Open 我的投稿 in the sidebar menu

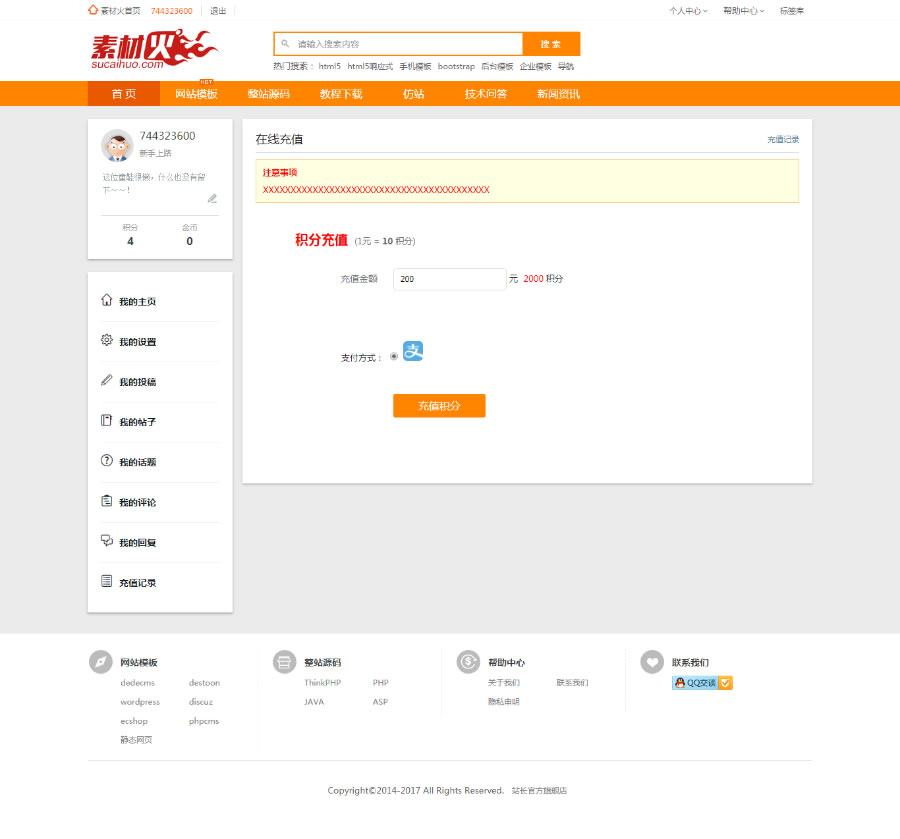[x=137, y=382]
